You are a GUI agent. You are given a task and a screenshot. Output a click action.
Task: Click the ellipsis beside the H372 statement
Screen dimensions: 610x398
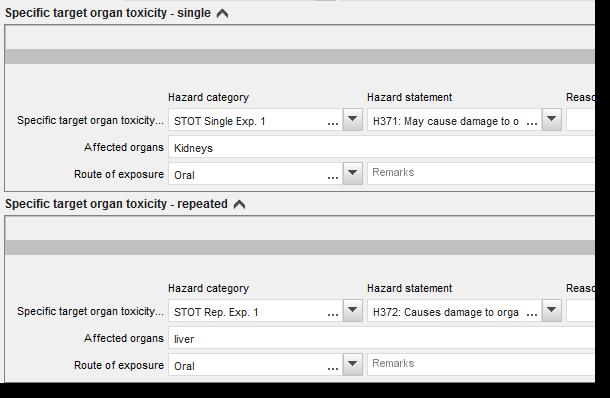point(532,315)
